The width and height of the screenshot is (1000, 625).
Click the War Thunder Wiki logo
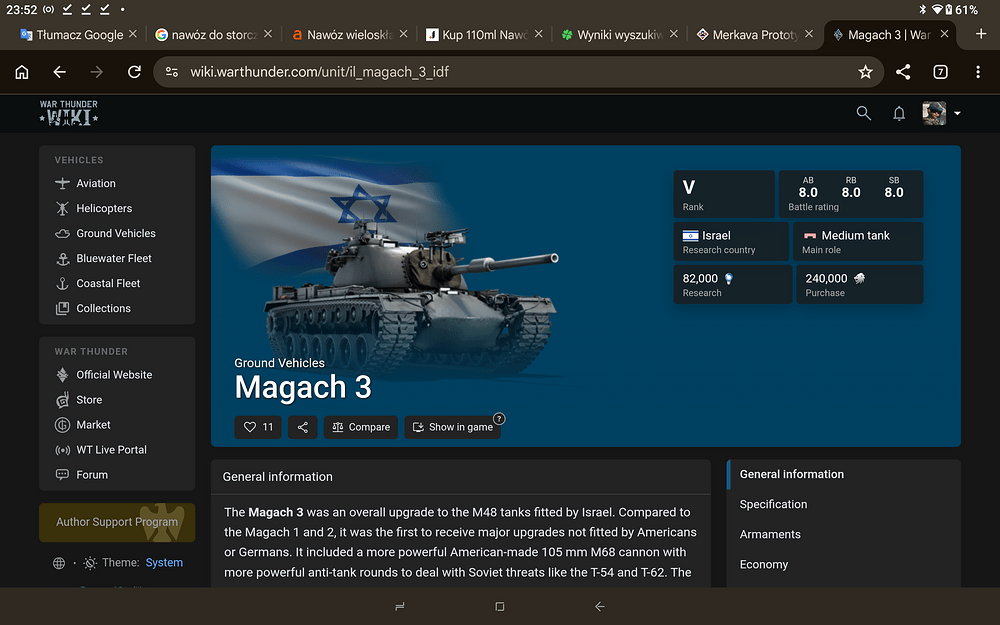69,113
